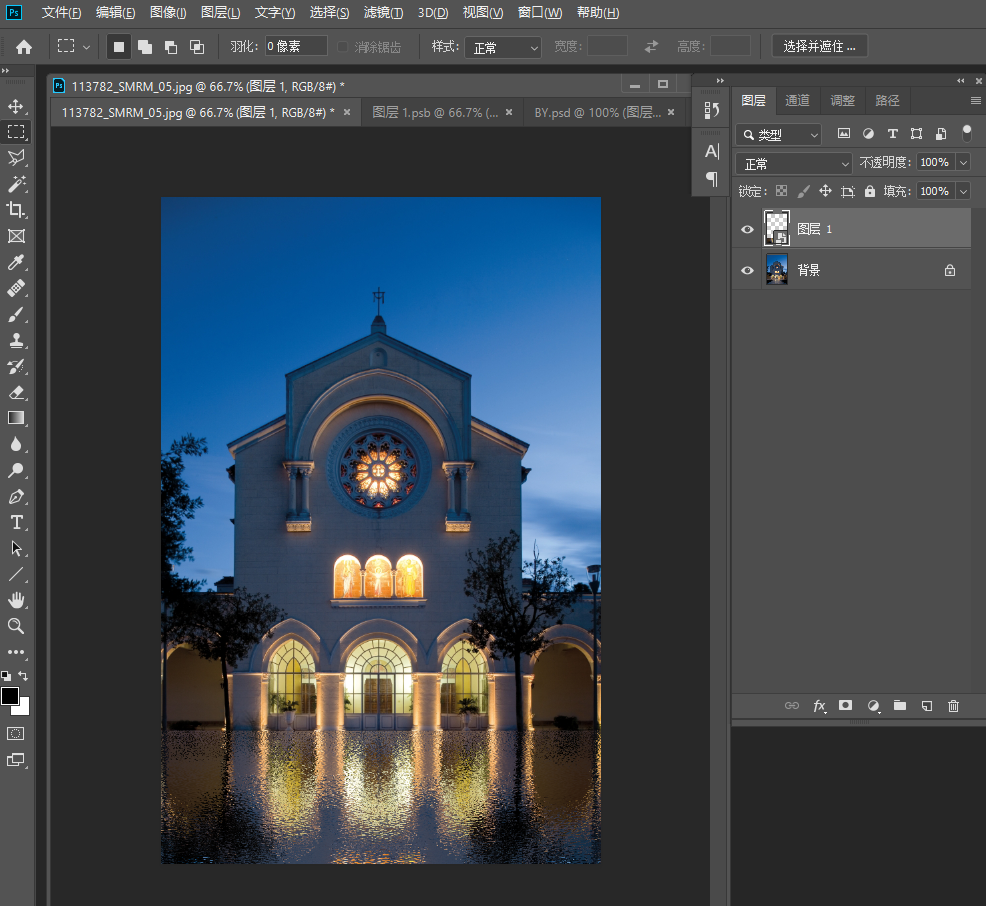Hide the 图层 1 layer
Image resolution: width=986 pixels, height=906 pixels.
tap(747, 229)
